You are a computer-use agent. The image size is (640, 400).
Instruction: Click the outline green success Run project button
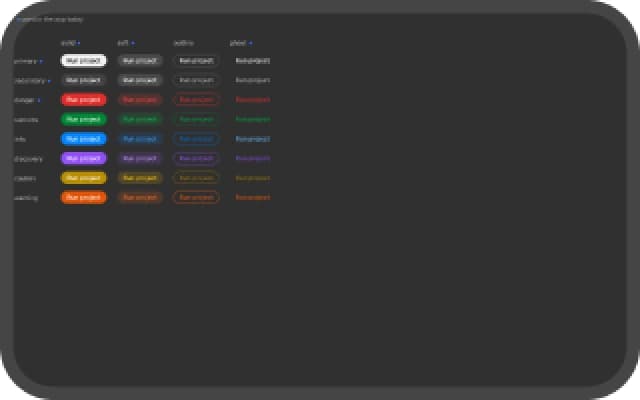pos(196,119)
